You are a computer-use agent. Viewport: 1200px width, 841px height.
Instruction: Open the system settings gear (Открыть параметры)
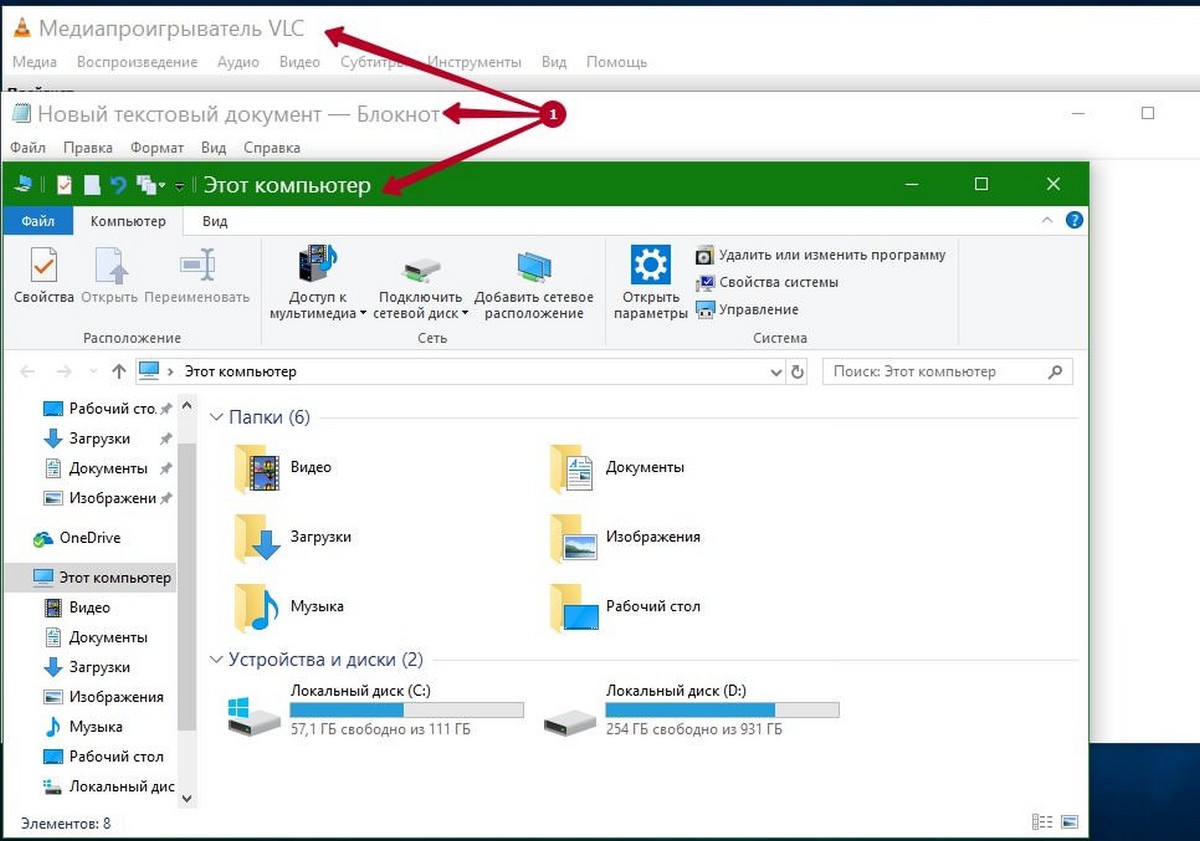point(650,267)
